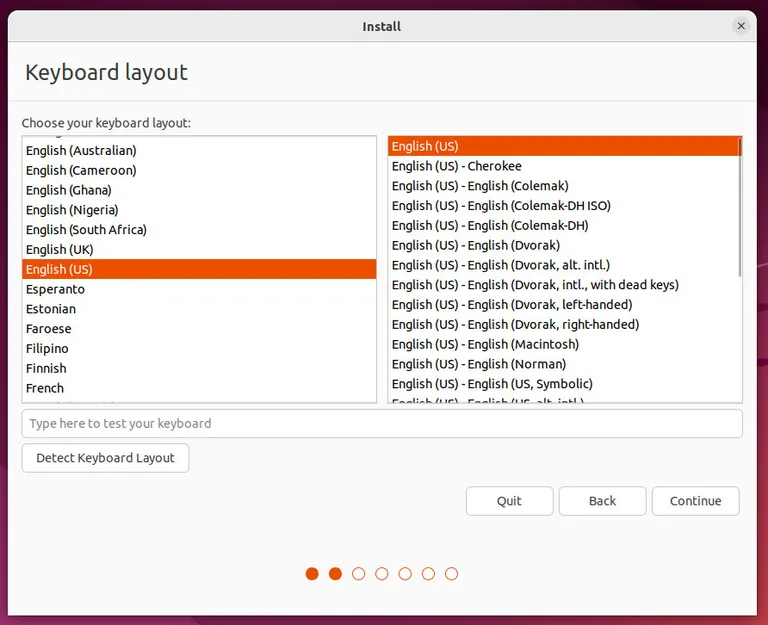Viewport: 768px width, 625px height.
Task: Select English (US, Symbolic) variant
Action: [564, 384]
